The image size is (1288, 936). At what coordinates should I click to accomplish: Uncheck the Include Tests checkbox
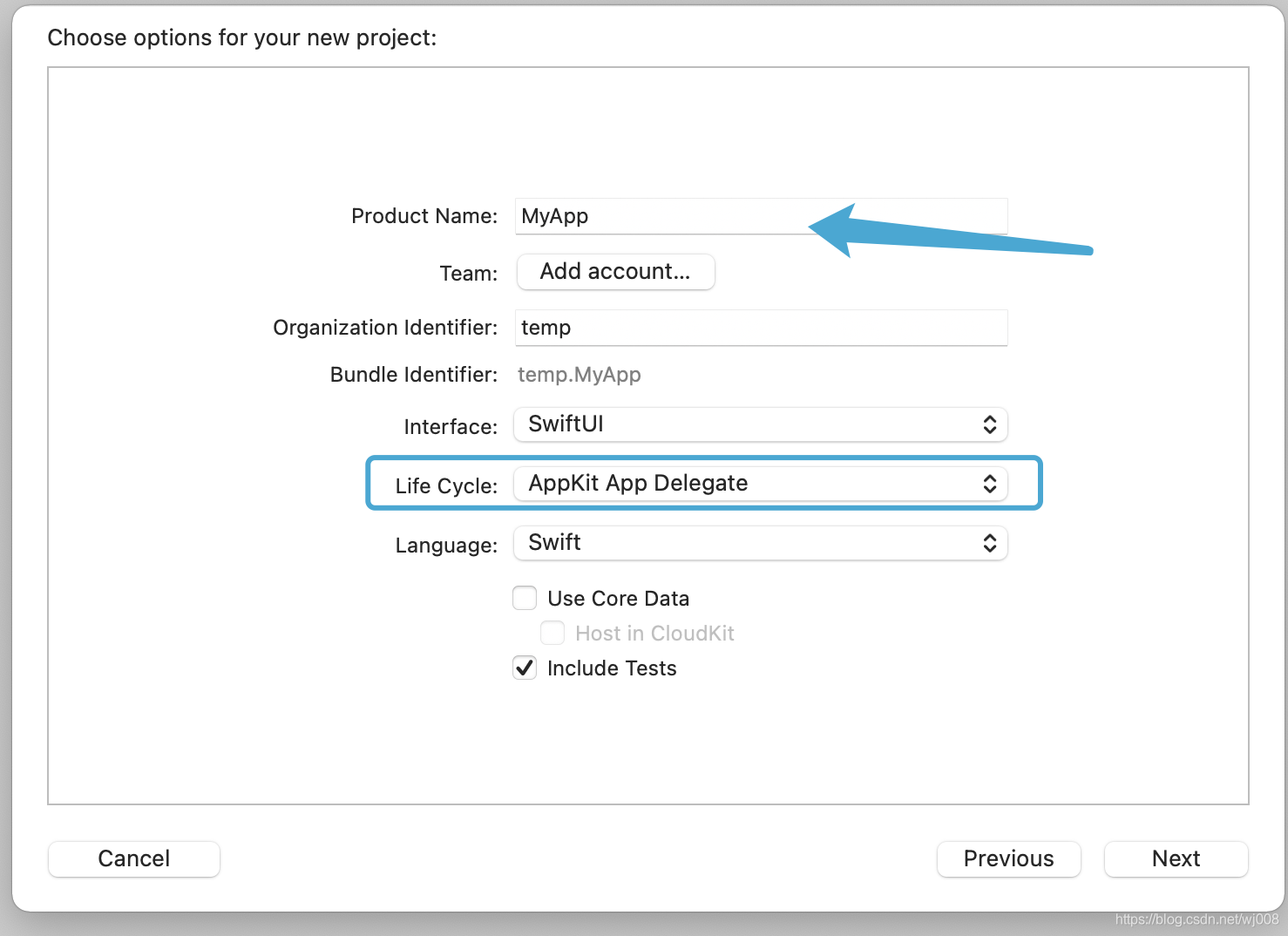(525, 668)
